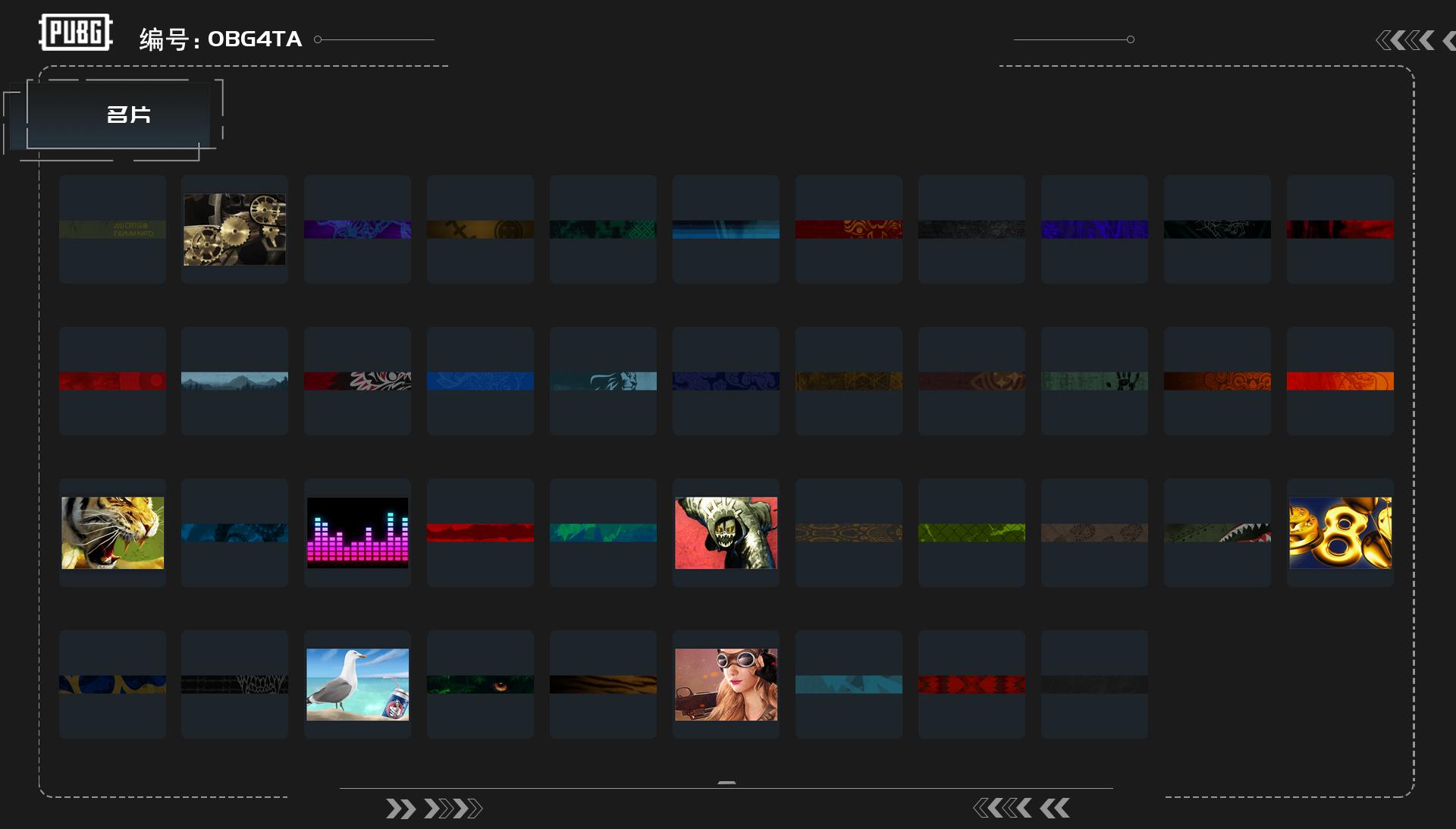Screen dimensions: 1456x829
Task: Click the PUBG logo
Action: (75, 33)
